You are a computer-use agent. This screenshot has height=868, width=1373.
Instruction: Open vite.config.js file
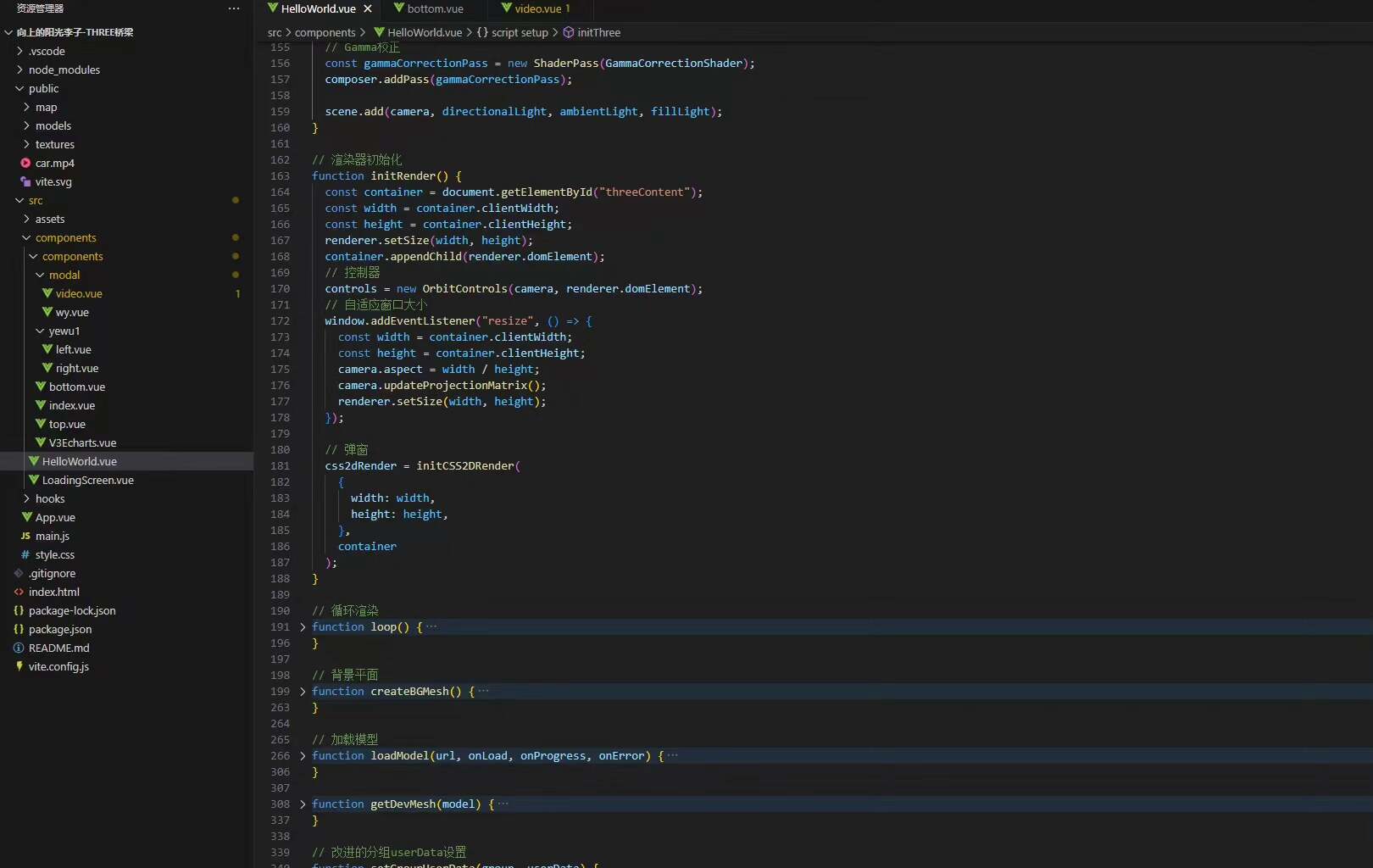58,666
